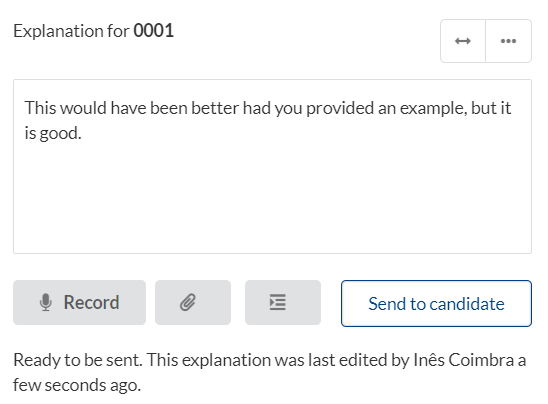Click the bold '0001' question number

(x=153, y=31)
